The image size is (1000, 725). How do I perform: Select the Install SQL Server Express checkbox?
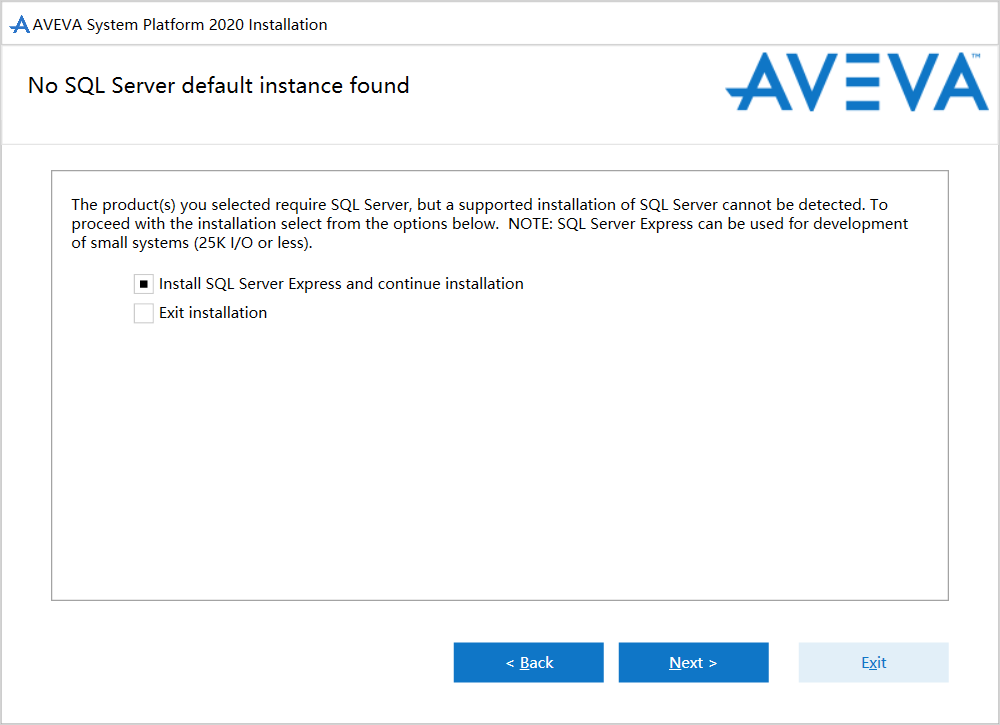[144, 284]
